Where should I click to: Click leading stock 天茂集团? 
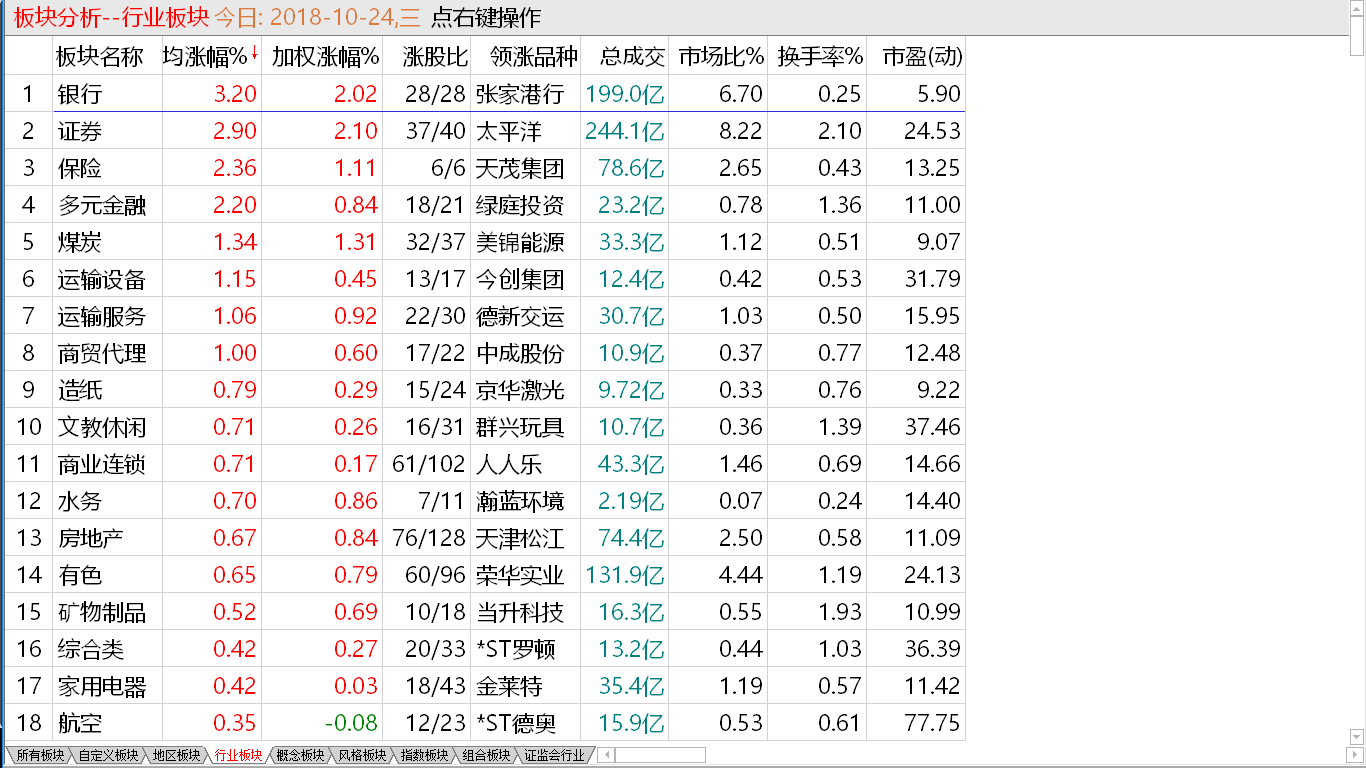click(x=520, y=168)
